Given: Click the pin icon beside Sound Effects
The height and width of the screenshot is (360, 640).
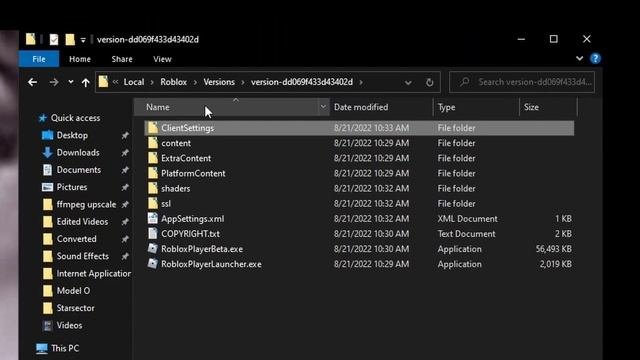Looking at the screenshot, I should click(125, 256).
